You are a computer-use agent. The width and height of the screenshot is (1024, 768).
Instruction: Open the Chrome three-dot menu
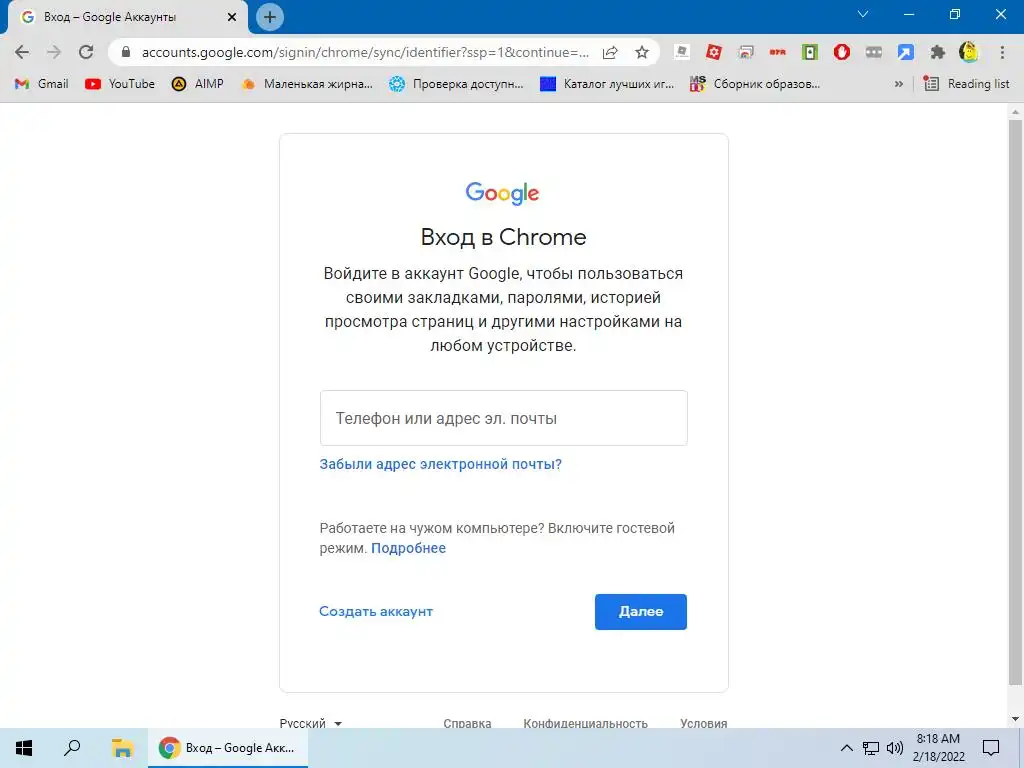(x=1002, y=52)
